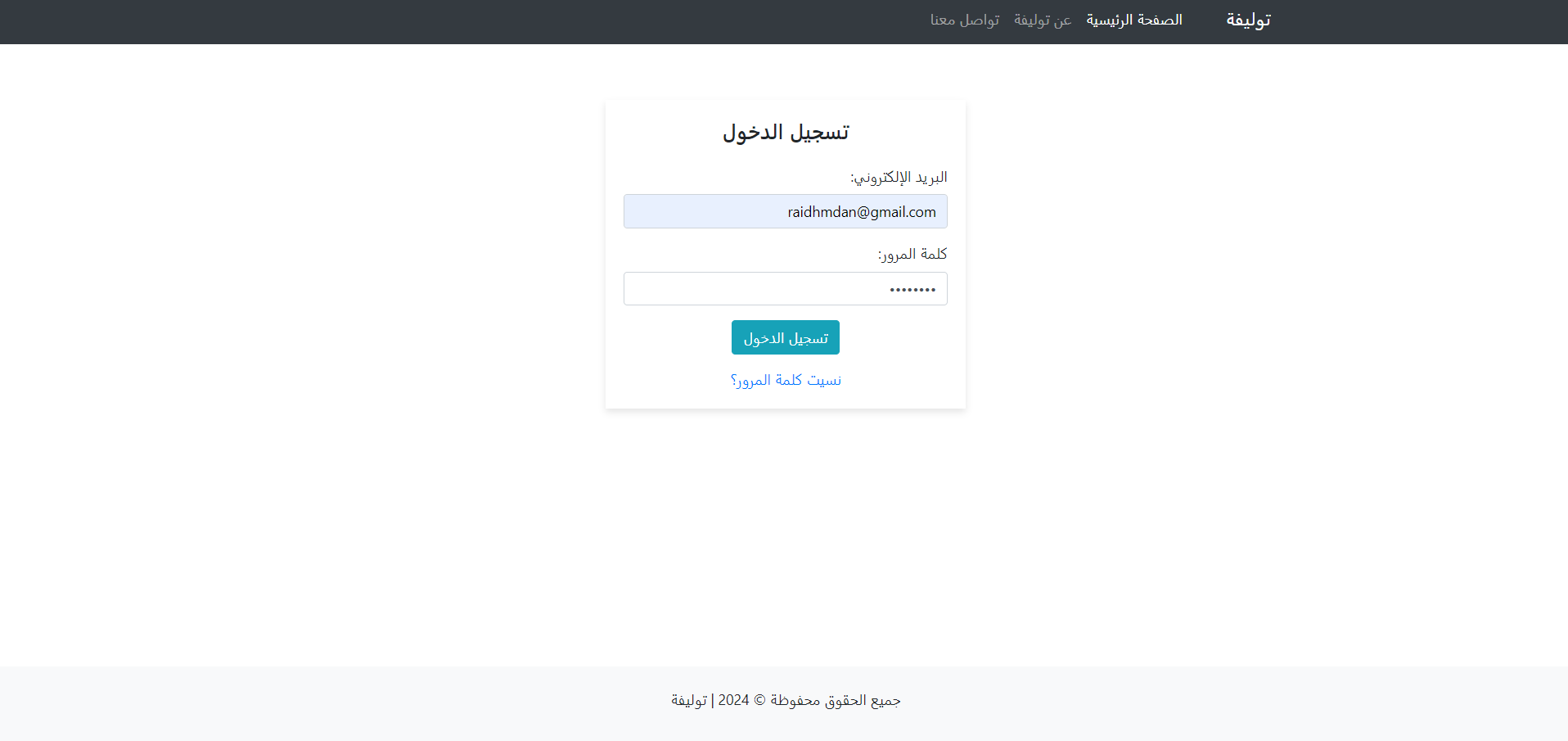The image size is (1568, 741).
Task: Click the empty white page background
Action: [x=327, y=409]
